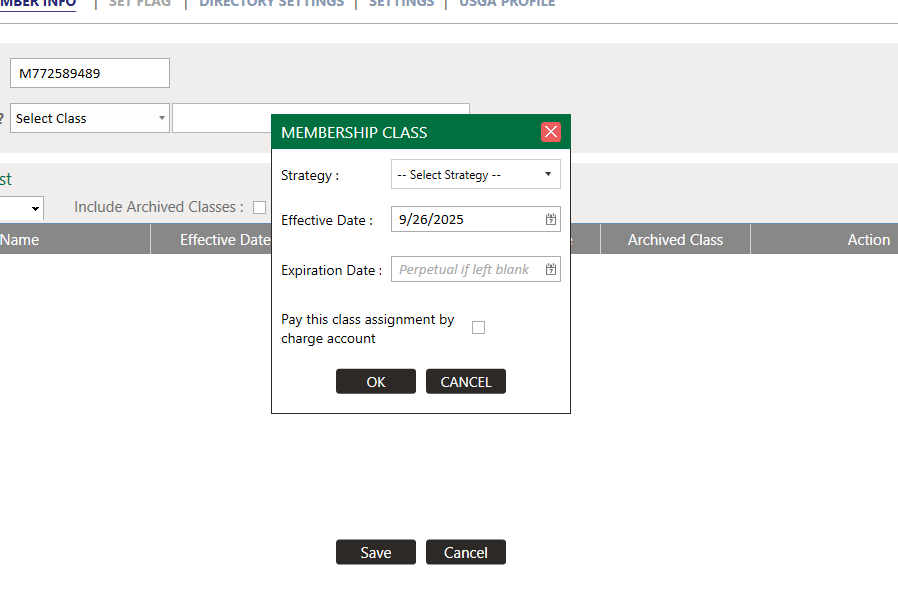Expand the Select Class dropdown

click(x=90, y=118)
